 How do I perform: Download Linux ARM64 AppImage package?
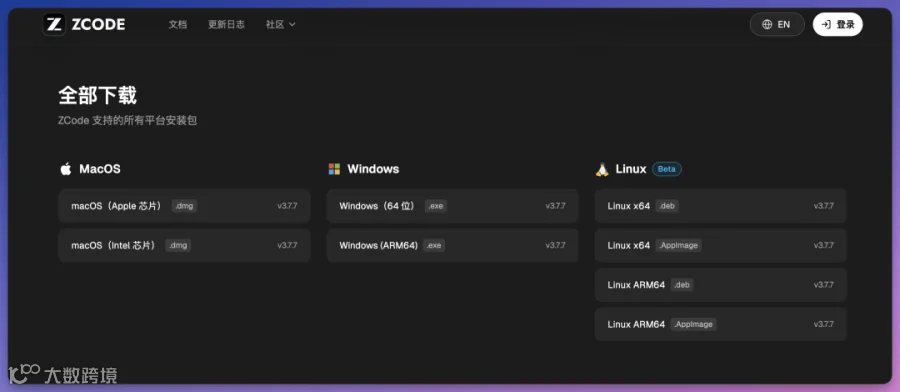tap(720, 324)
